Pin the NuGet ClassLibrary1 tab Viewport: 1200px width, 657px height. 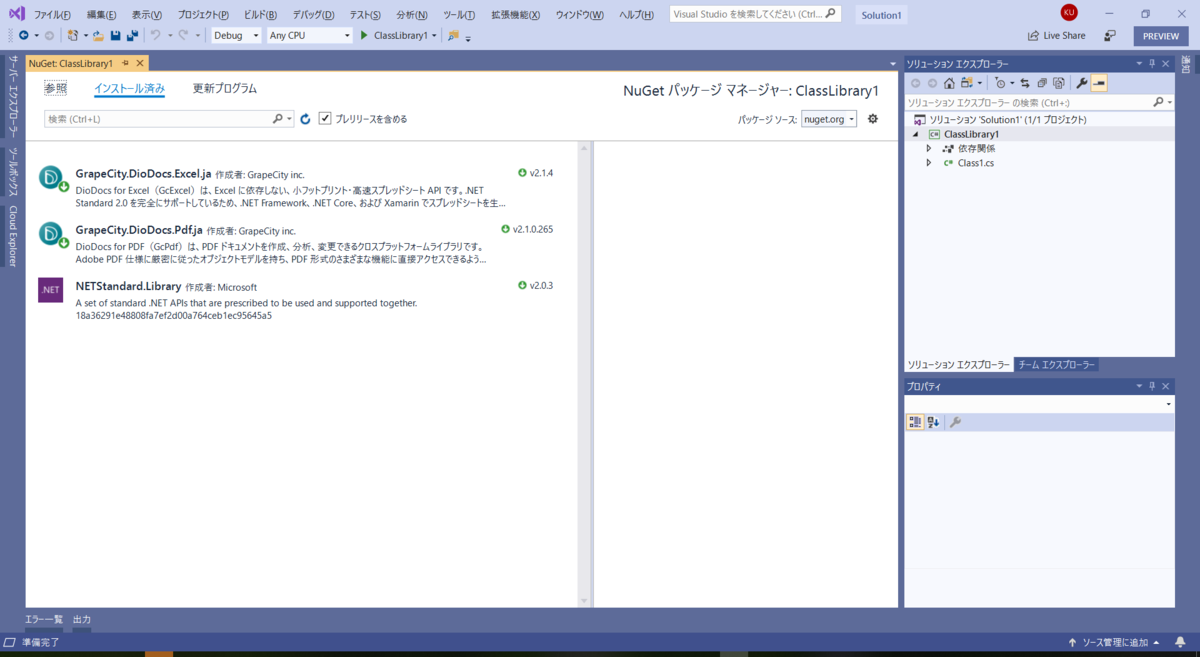click(125, 63)
